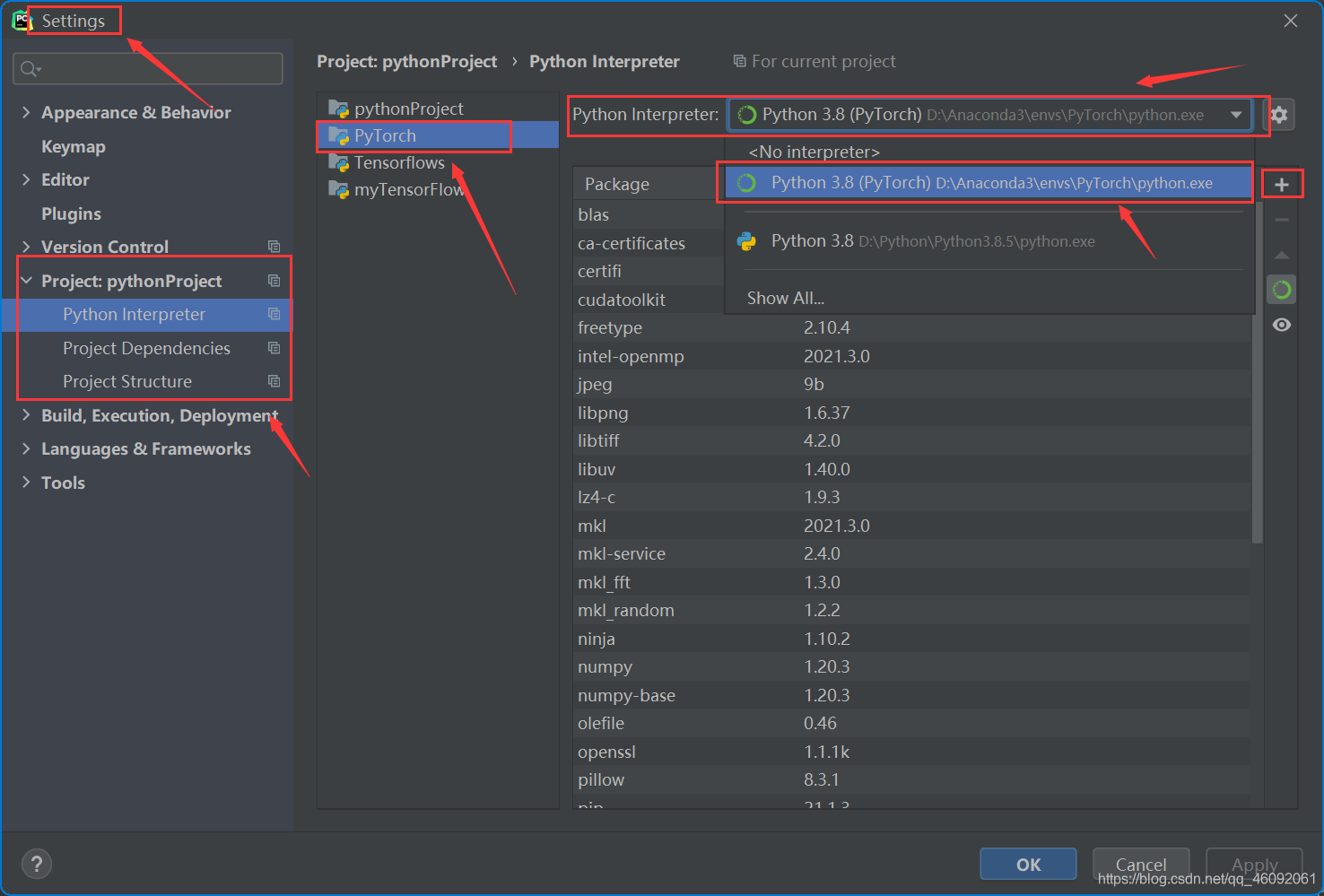Click the package list vertical scrollbar
1324x896 pixels.
(x=1257, y=372)
